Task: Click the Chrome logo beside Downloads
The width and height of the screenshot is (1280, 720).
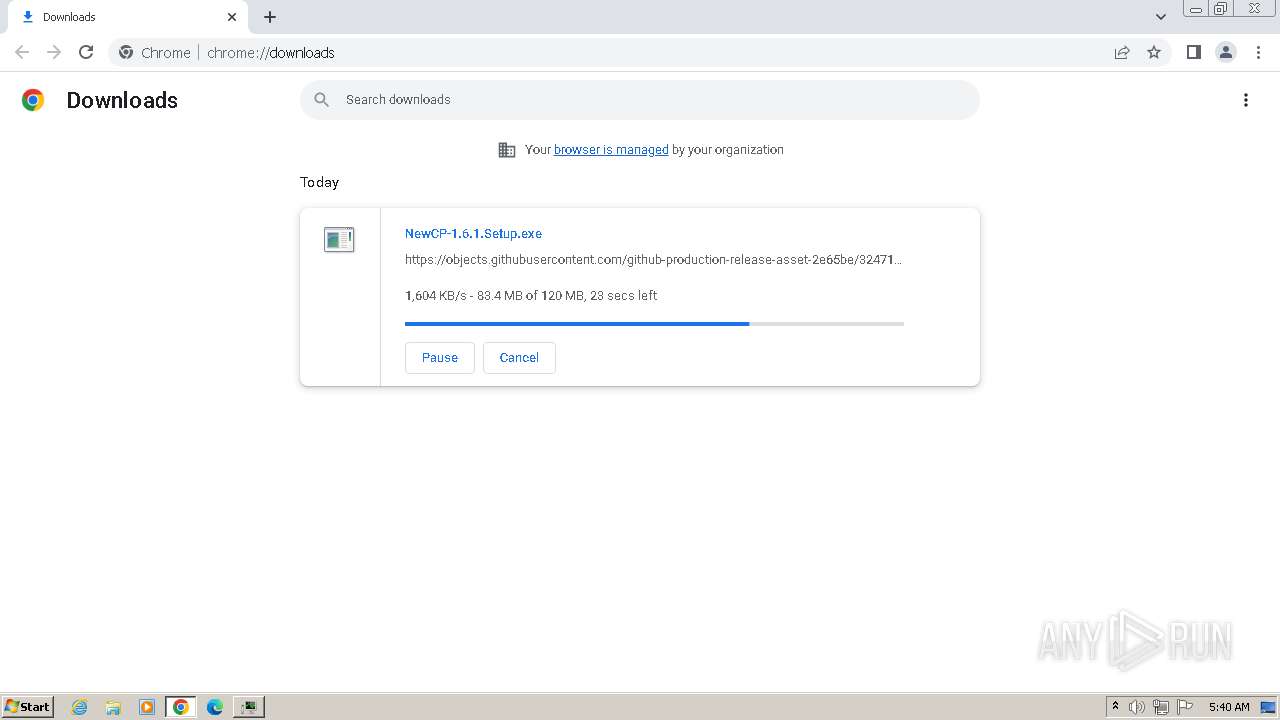Action: click(x=33, y=100)
